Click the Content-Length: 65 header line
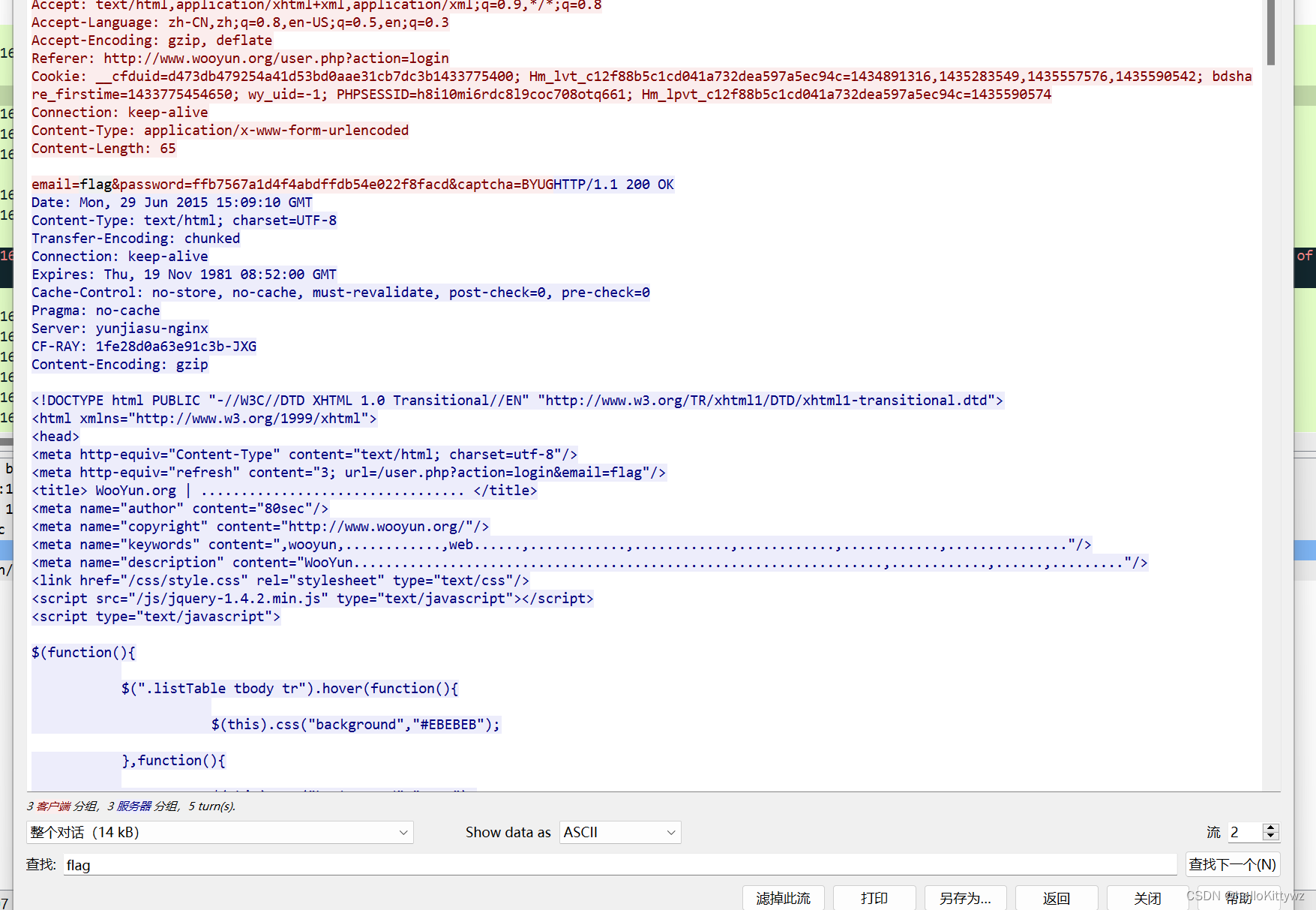The image size is (1316, 910). tap(103, 149)
